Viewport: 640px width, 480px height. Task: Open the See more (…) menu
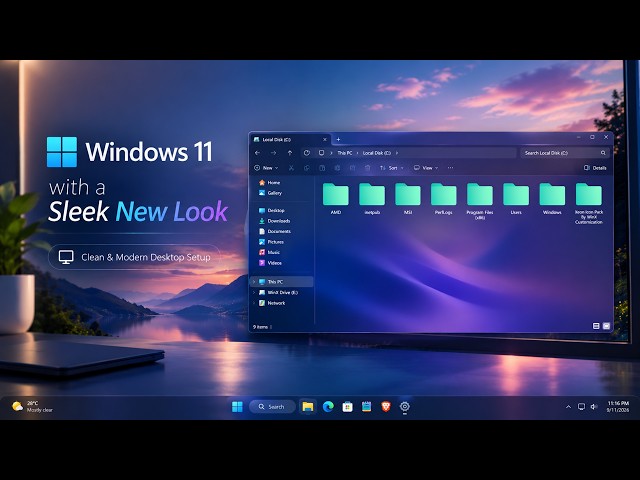coord(450,168)
